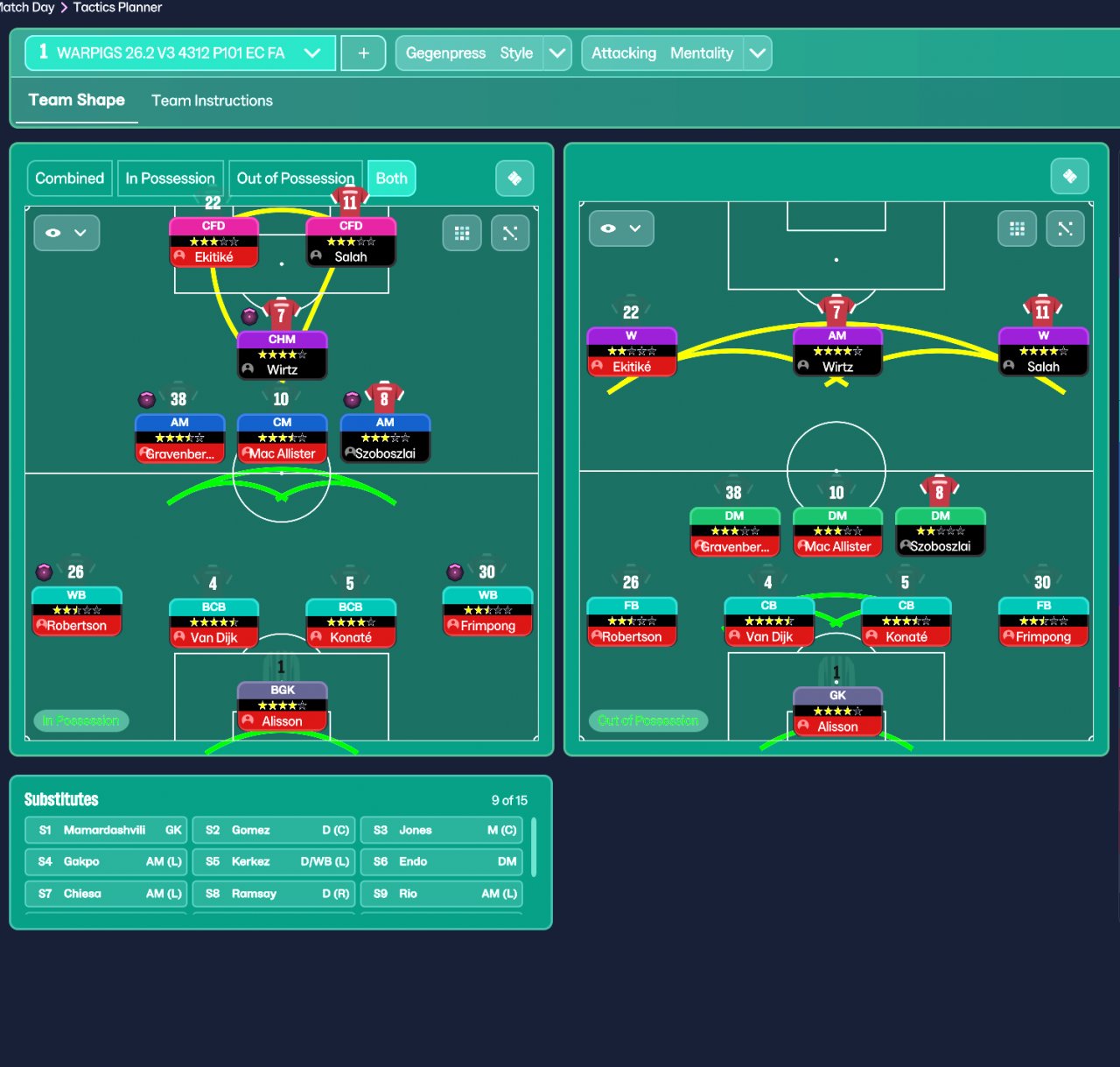Open the eye visibility dropdown on the Out of Possession pitch
This screenshot has height=1067, width=1120.
(x=621, y=228)
